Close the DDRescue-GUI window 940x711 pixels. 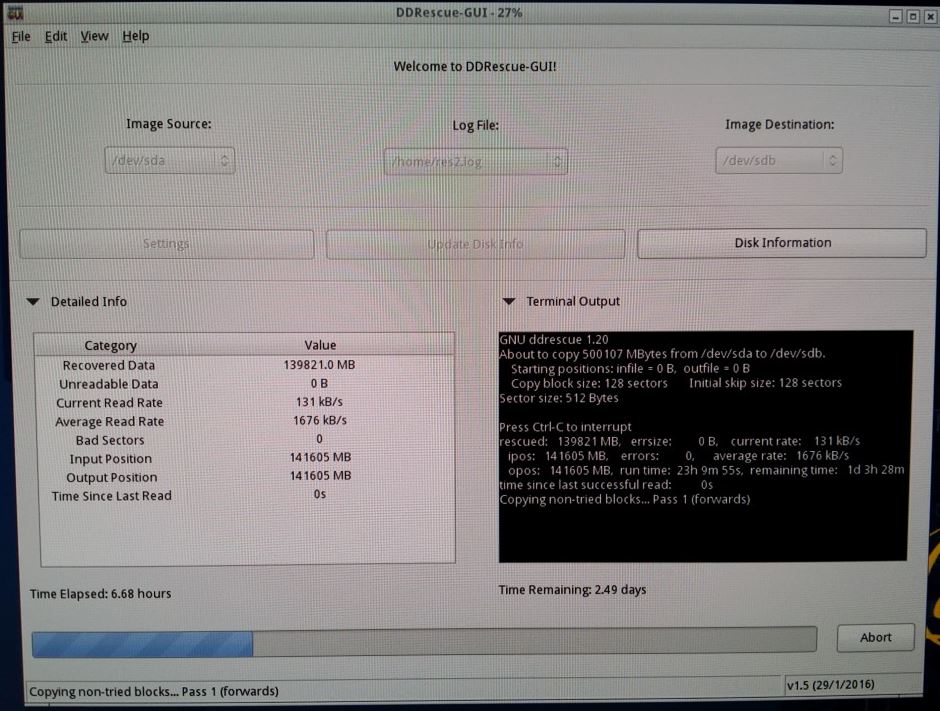tap(930, 16)
